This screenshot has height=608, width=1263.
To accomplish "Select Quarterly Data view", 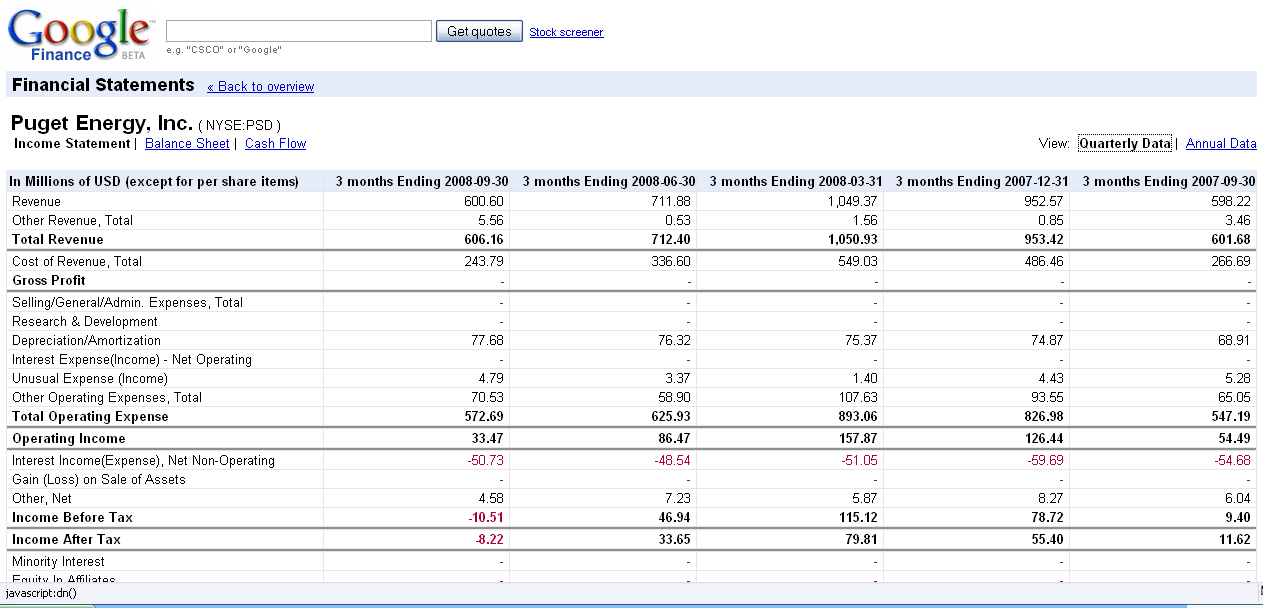I will tap(1124, 144).
